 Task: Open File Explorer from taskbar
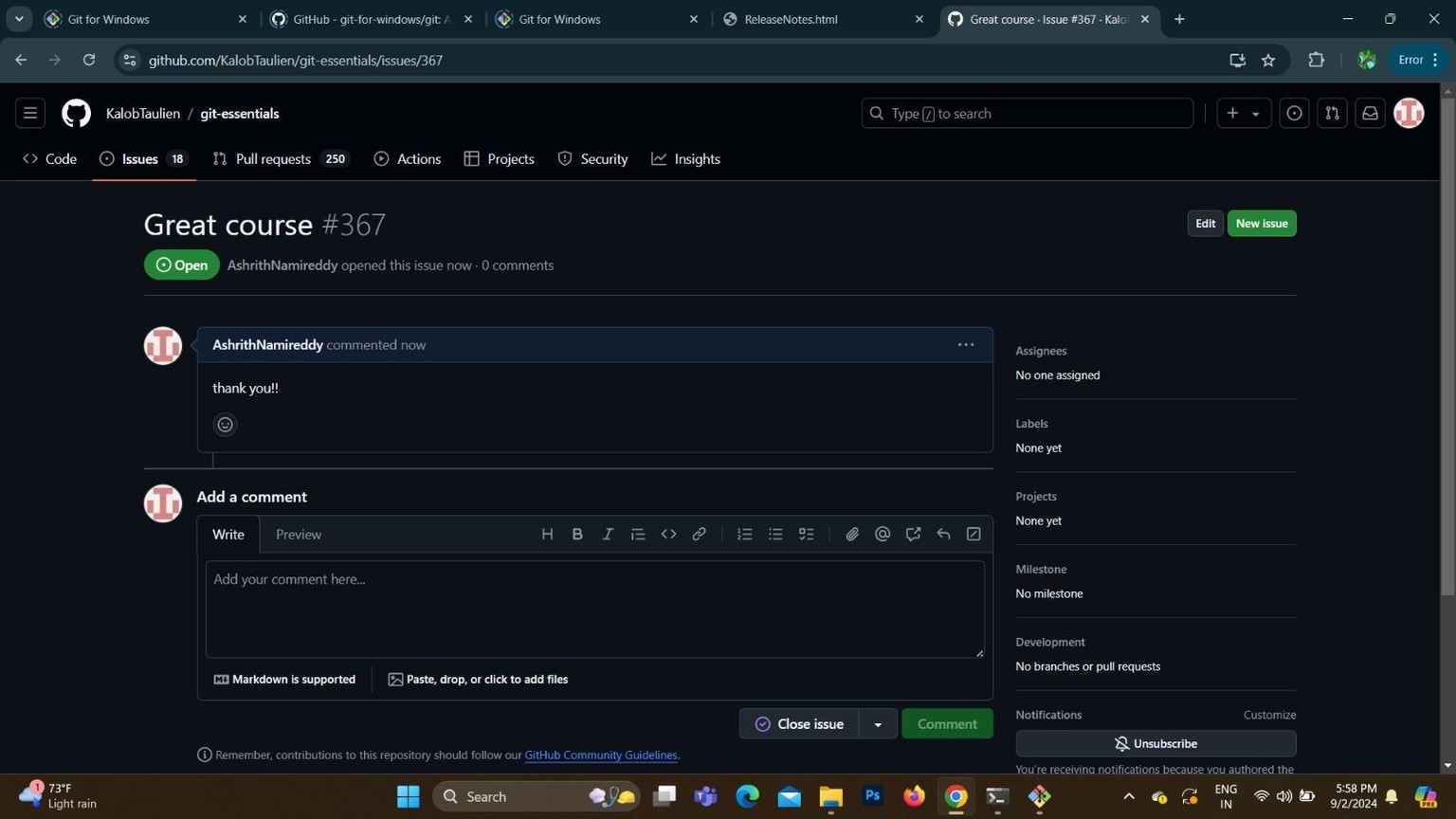[x=830, y=797]
